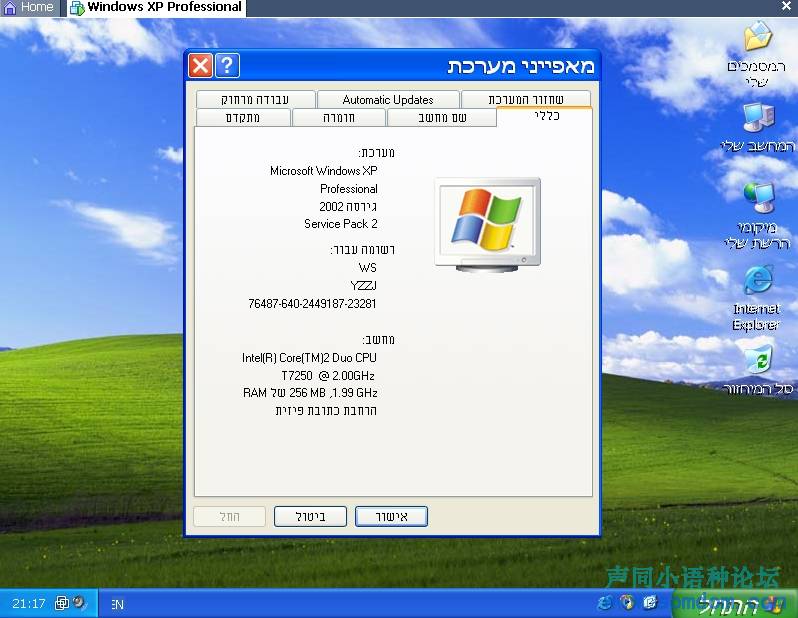Switch to the Advanced (מתקדם) tab
Image resolution: width=798 pixels, height=618 pixels.
coord(243,118)
